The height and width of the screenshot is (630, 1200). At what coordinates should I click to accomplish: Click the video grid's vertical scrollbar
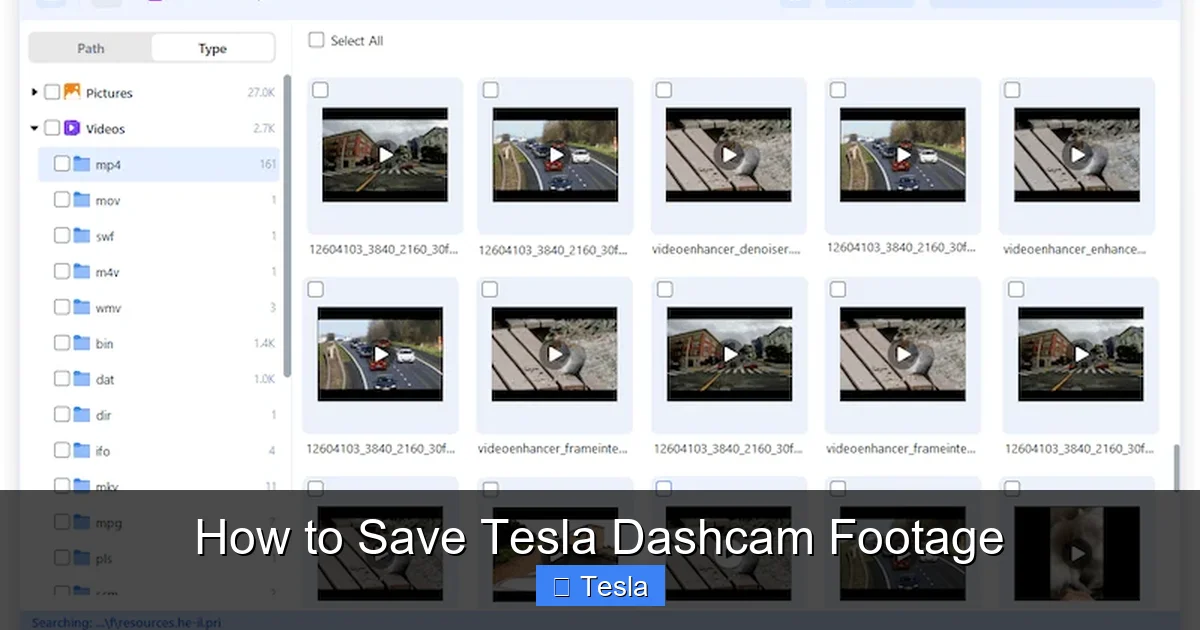[x=1176, y=468]
